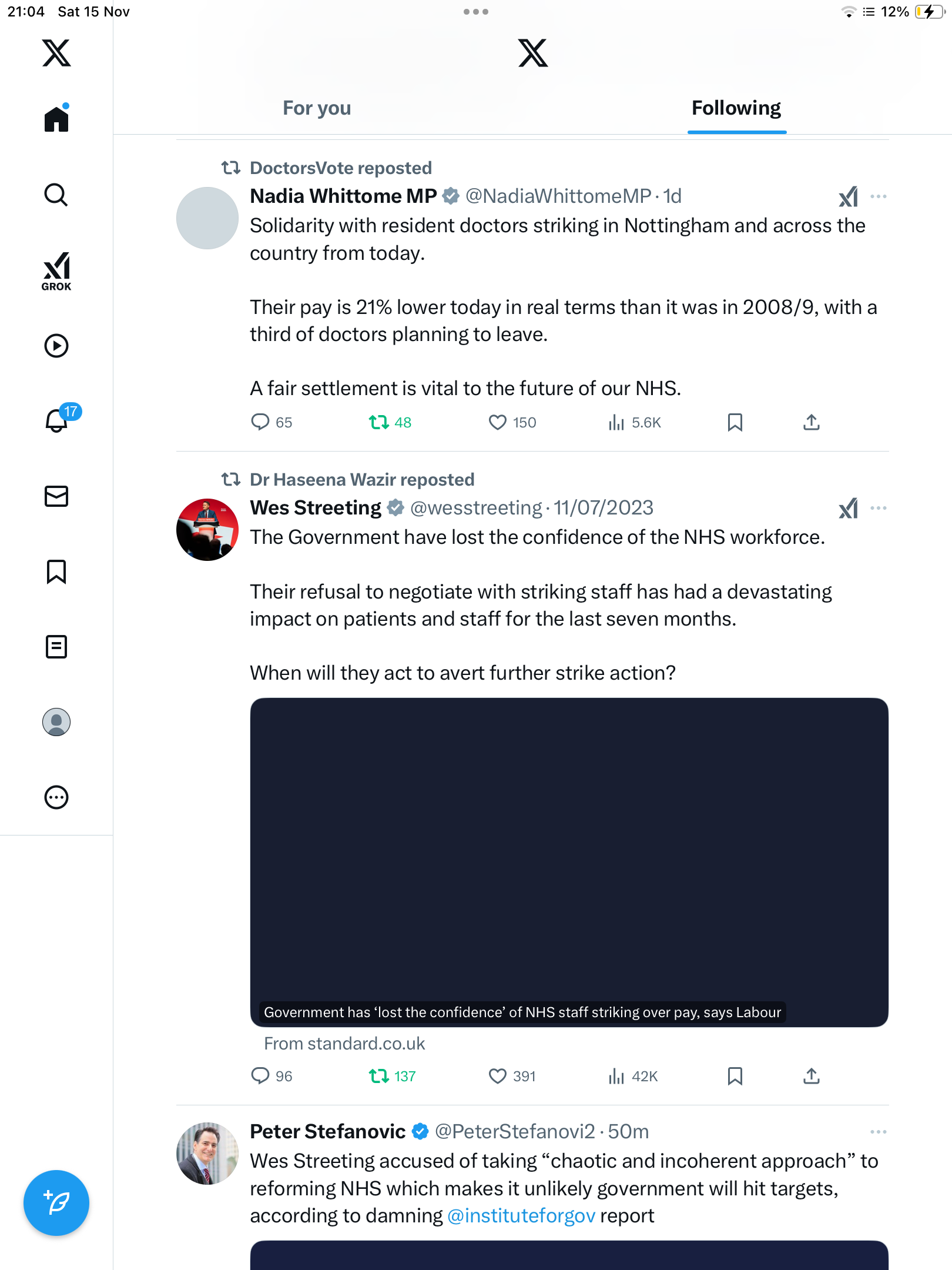Open more options on Peter Stefanovic's post

pos(878,1132)
